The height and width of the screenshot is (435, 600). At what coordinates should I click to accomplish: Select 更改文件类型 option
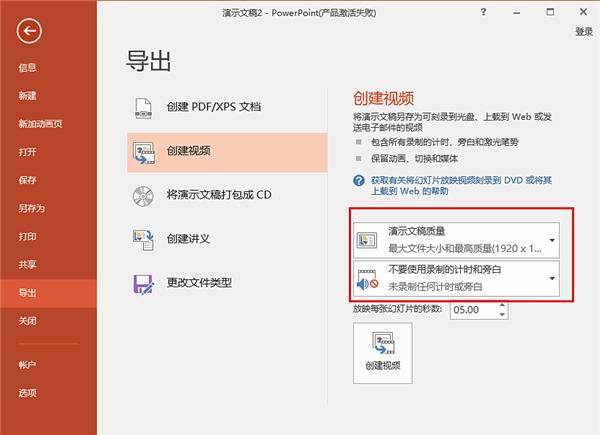pyautogui.click(x=227, y=283)
